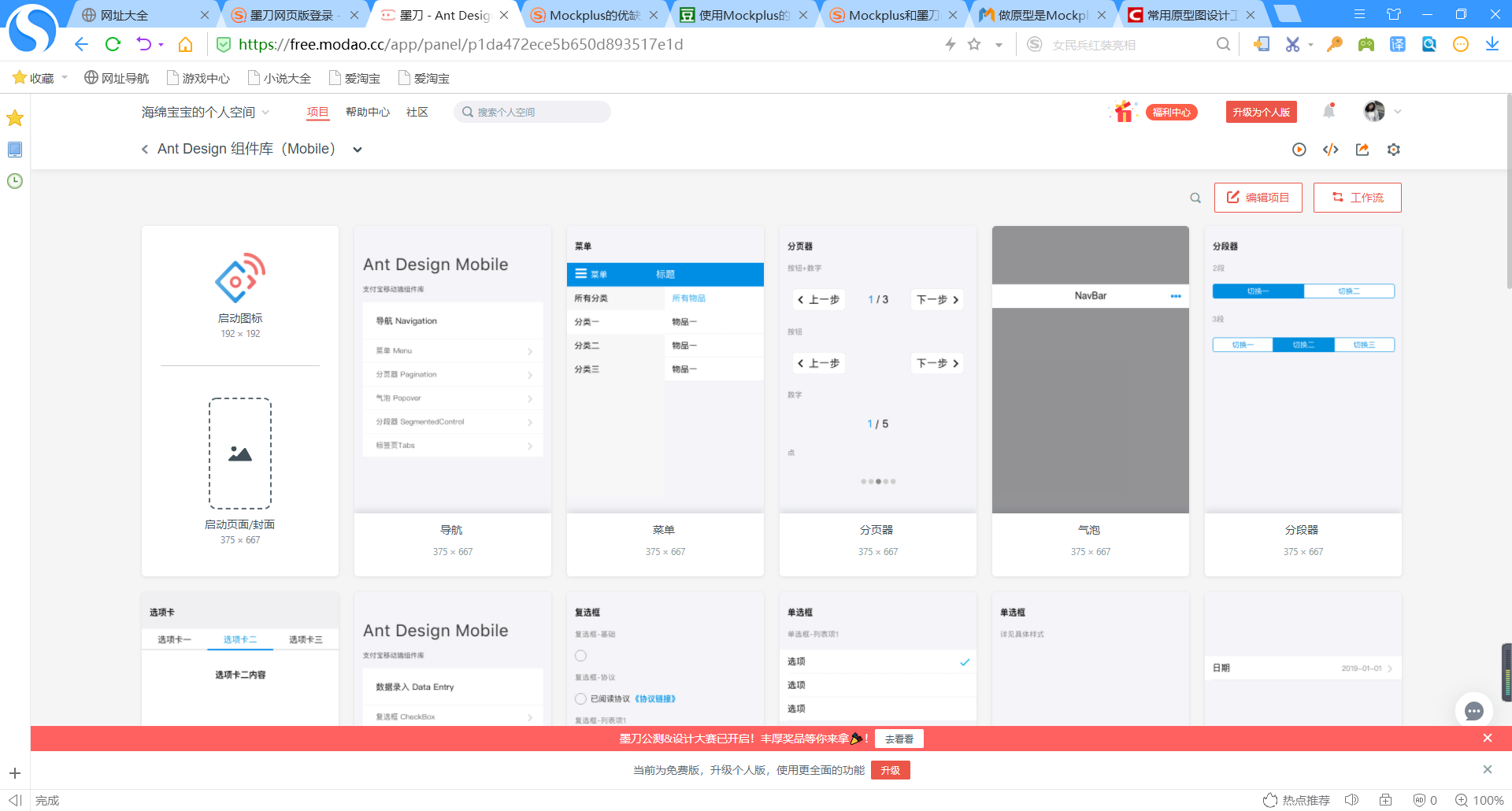1512x811 pixels.
Task: Select the 项目 tab
Action: pyautogui.click(x=317, y=113)
